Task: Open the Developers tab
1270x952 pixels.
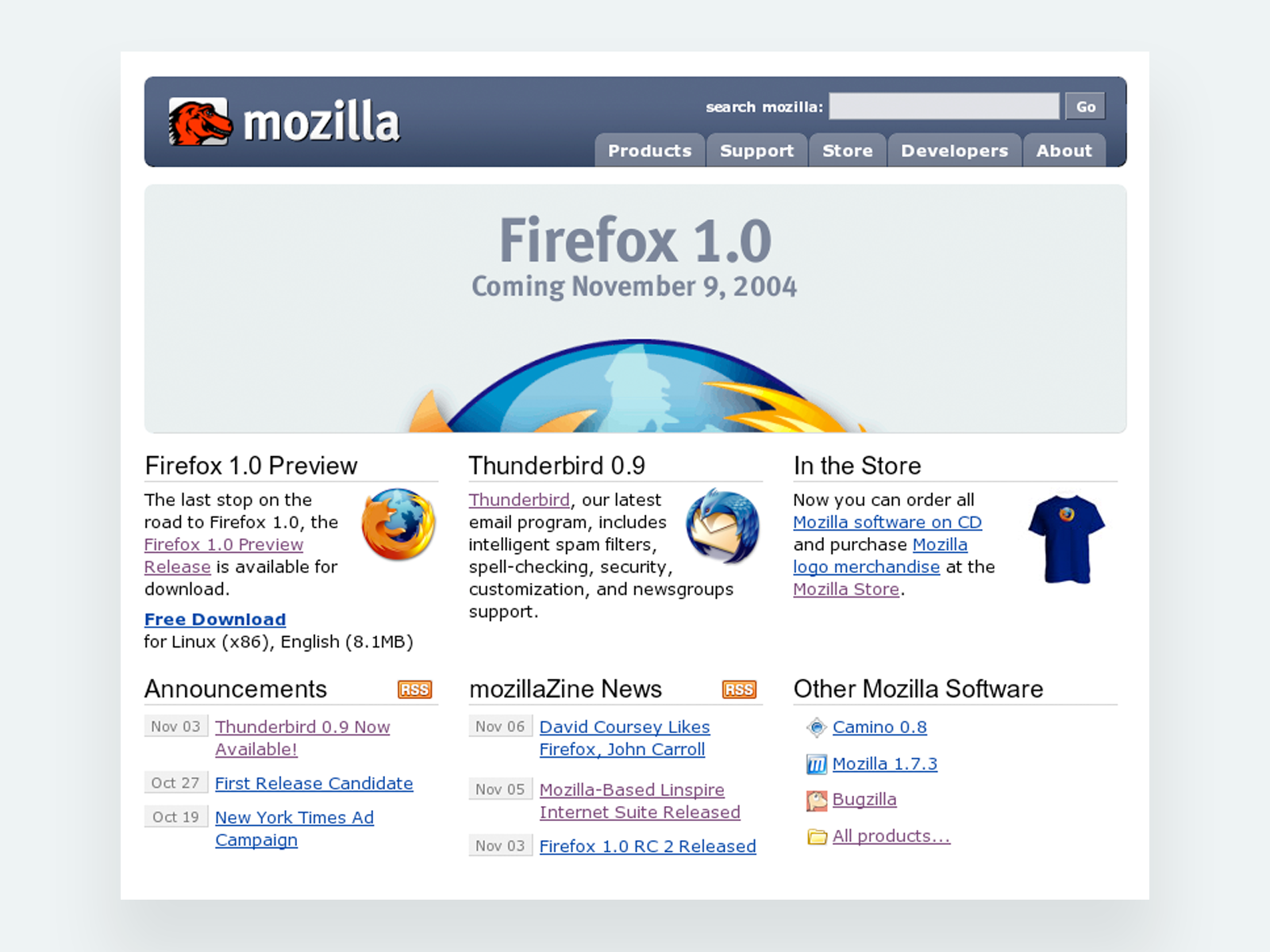Action: [x=954, y=151]
